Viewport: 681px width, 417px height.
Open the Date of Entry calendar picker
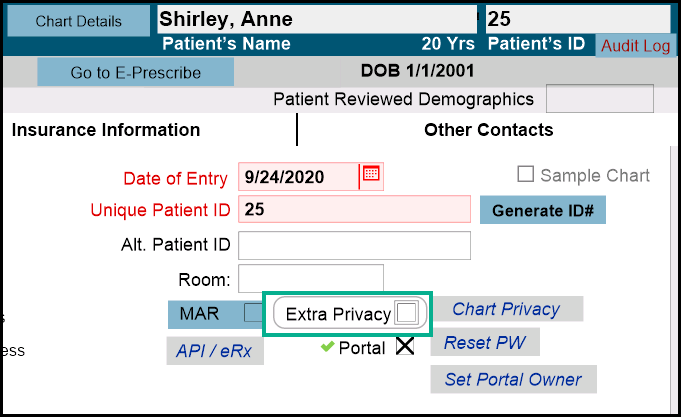pyautogui.click(x=371, y=174)
